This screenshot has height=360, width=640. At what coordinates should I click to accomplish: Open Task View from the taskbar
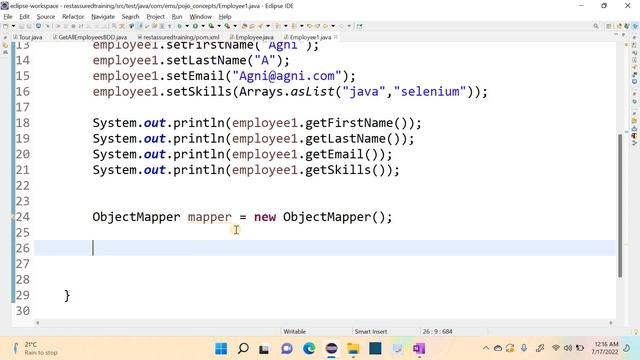click(264, 349)
